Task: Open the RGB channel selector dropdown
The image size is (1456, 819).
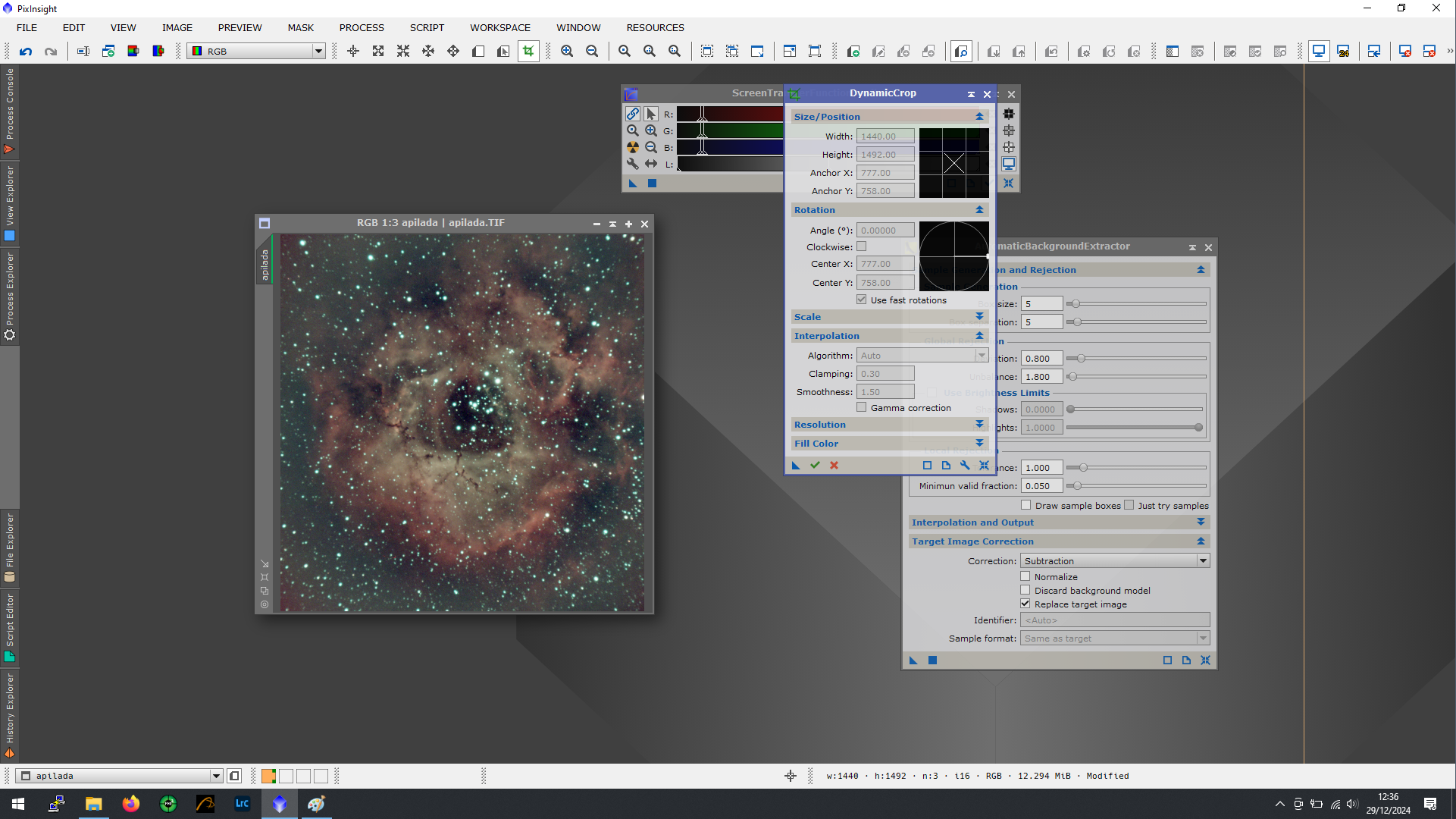Action: pos(256,52)
